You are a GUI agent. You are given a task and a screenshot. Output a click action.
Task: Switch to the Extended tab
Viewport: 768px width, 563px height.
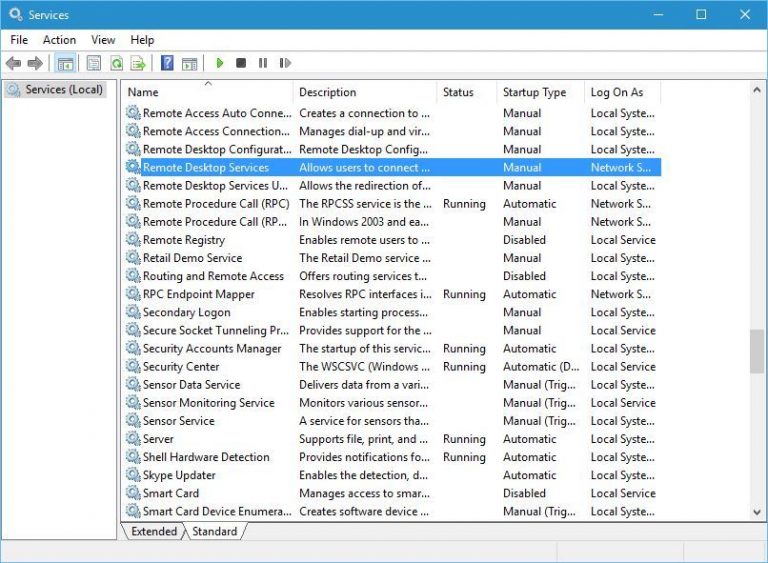[x=154, y=531]
